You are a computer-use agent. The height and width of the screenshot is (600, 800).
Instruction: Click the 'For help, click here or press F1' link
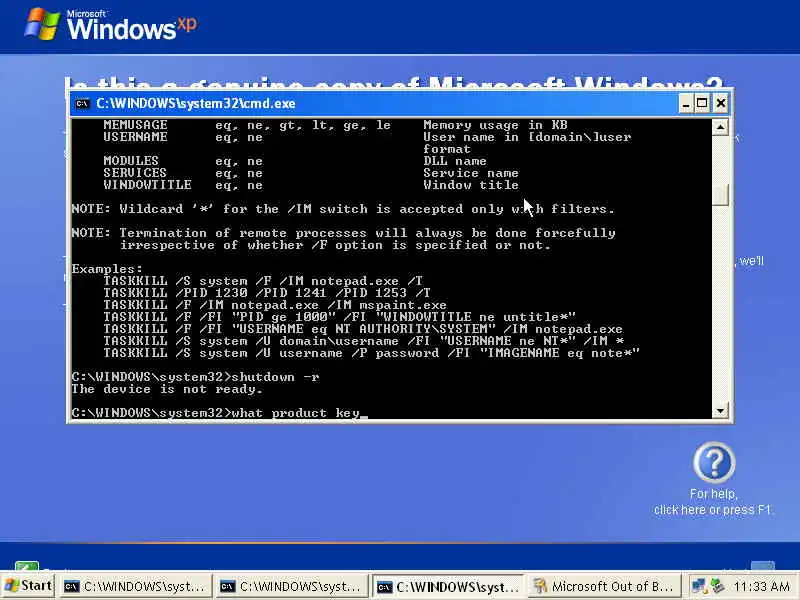pos(712,502)
